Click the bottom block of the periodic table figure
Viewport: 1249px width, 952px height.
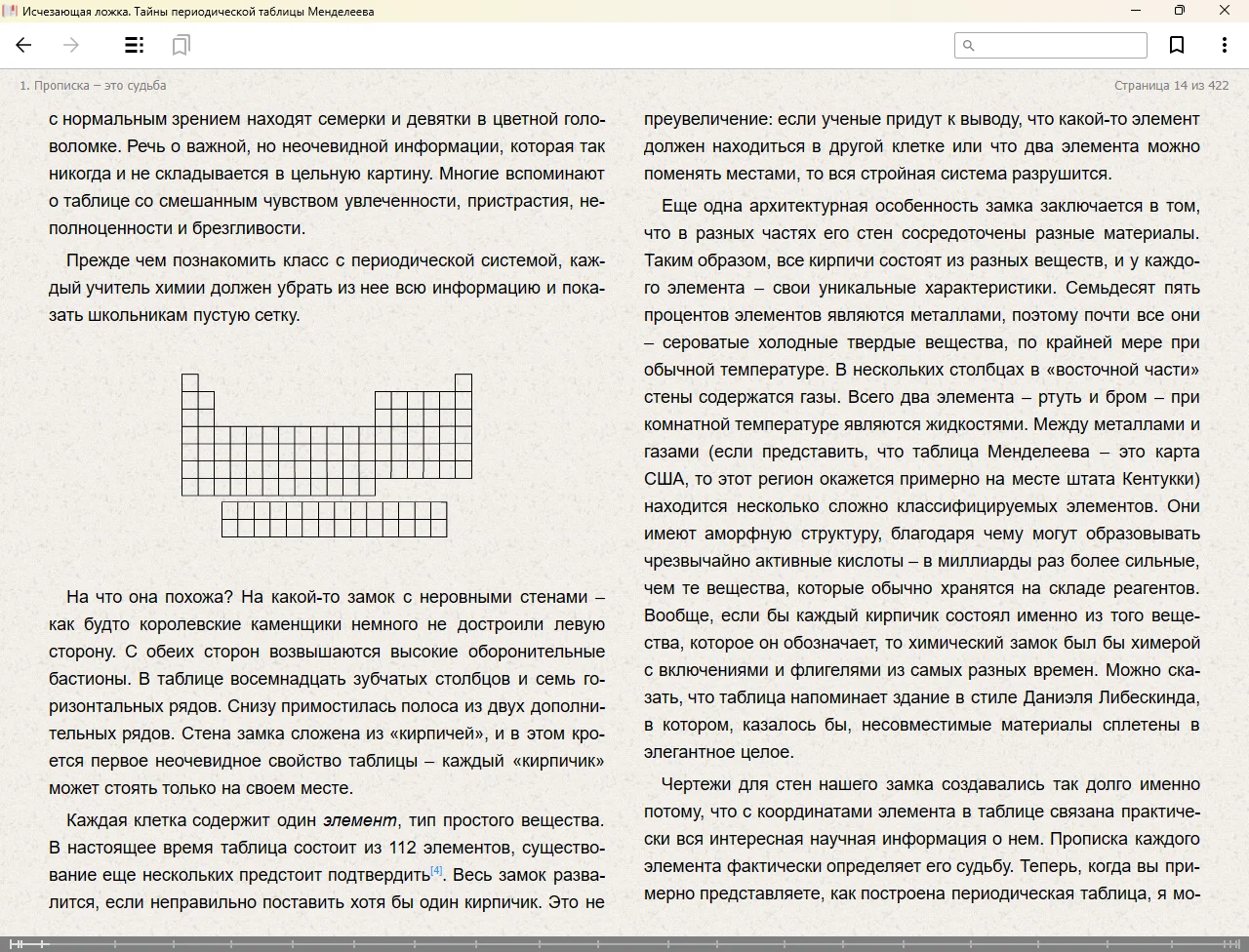[x=334, y=519]
